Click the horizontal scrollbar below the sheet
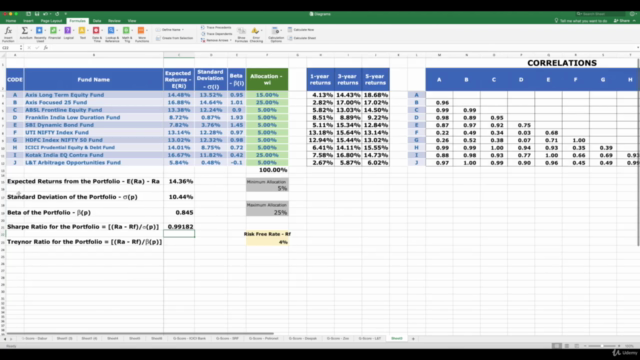 140,333
